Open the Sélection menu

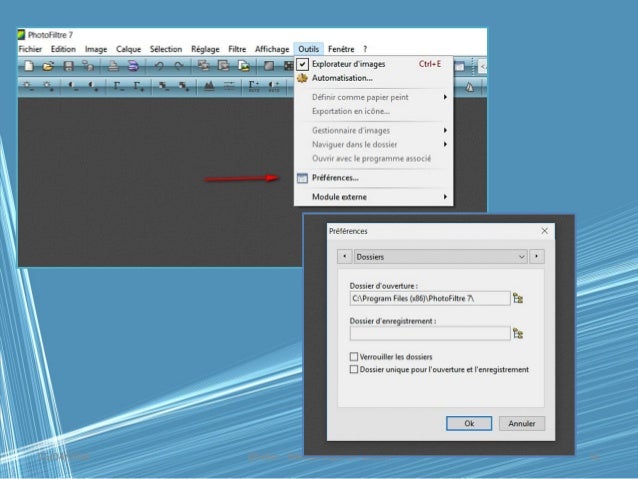(166, 49)
